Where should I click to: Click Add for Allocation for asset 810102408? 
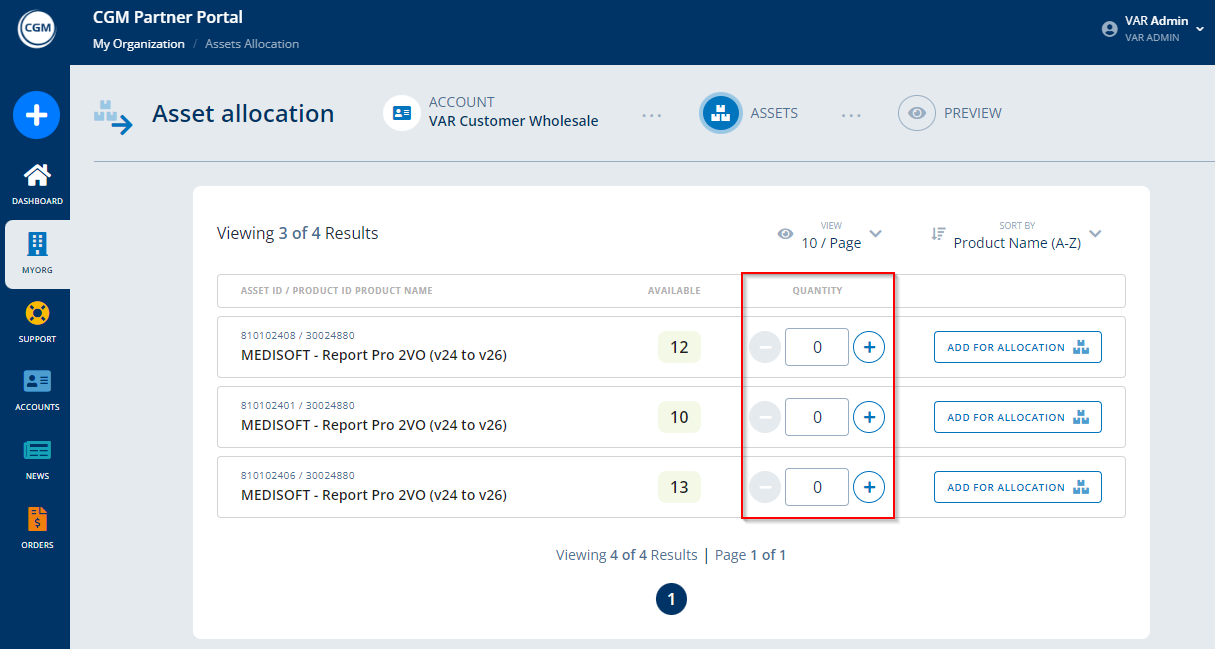click(x=1017, y=347)
